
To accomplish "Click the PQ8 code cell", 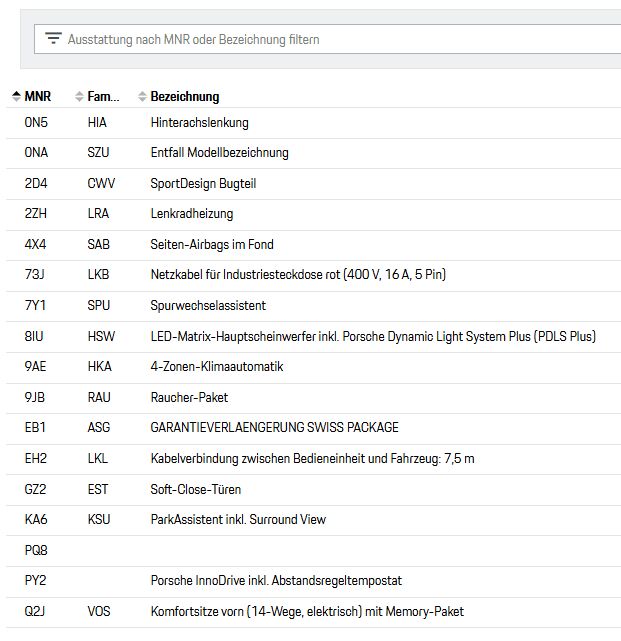I will pos(36,550).
